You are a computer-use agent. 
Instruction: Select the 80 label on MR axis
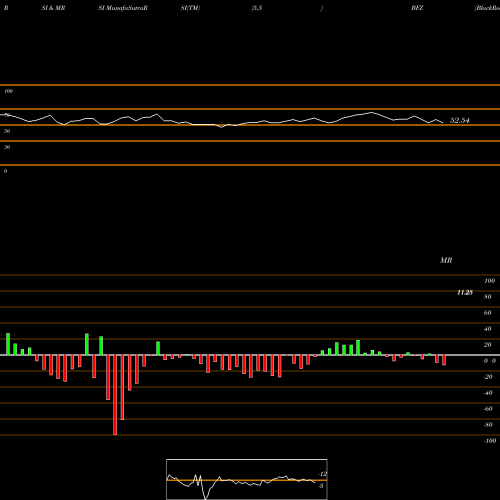point(488,297)
